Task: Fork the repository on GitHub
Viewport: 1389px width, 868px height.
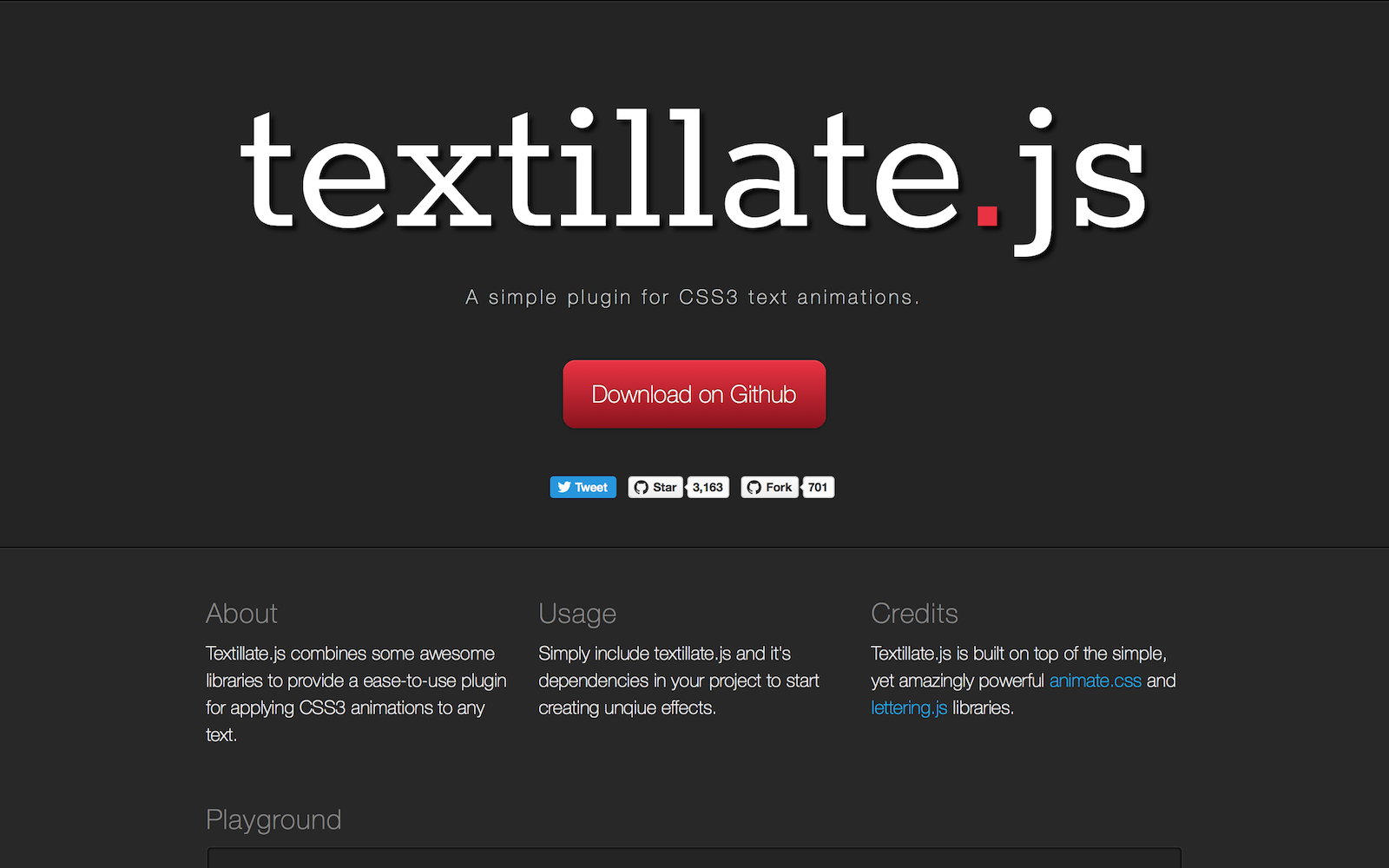Action: click(x=769, y=487)
